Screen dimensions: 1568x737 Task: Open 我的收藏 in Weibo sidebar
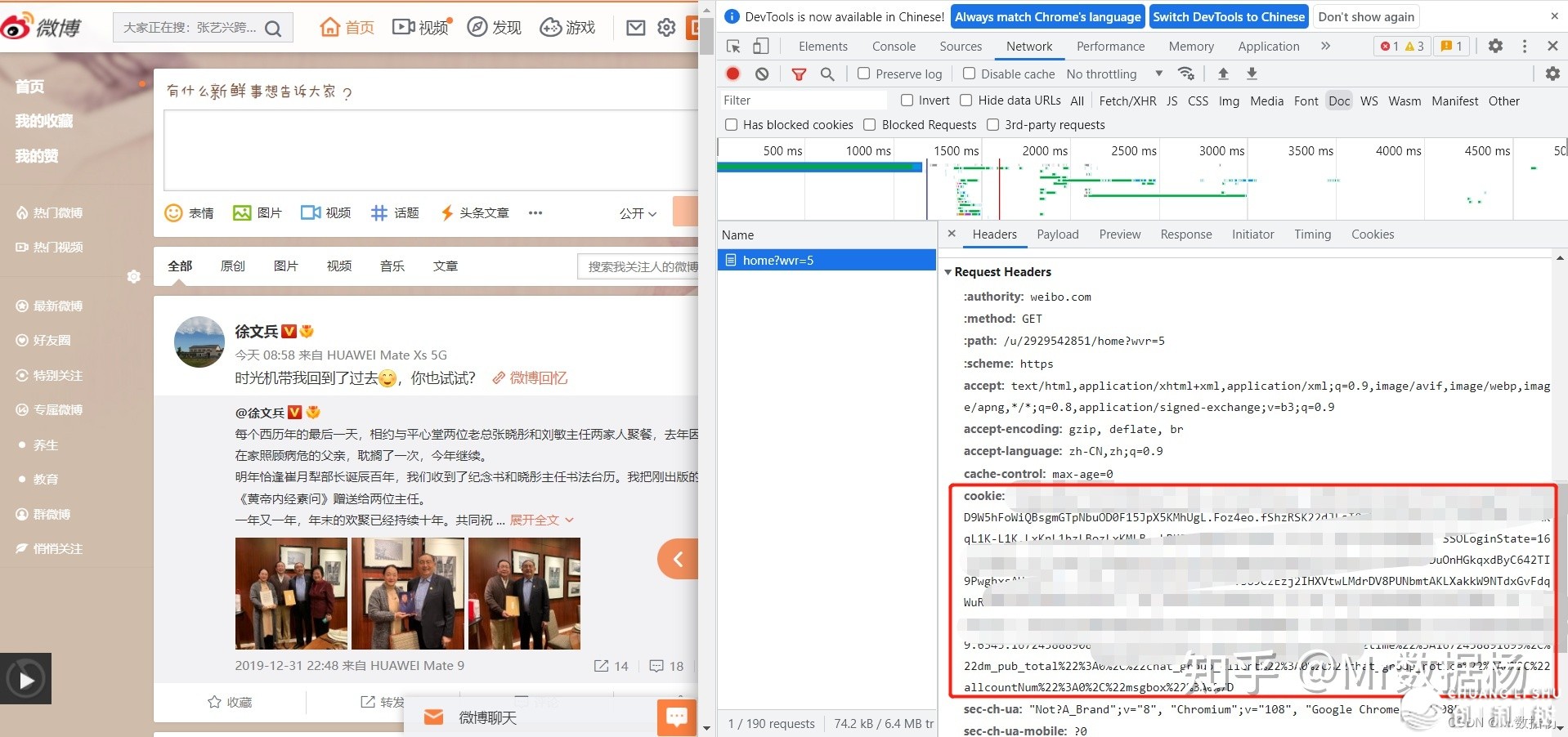pyautogui.click(x=44, y=121)
